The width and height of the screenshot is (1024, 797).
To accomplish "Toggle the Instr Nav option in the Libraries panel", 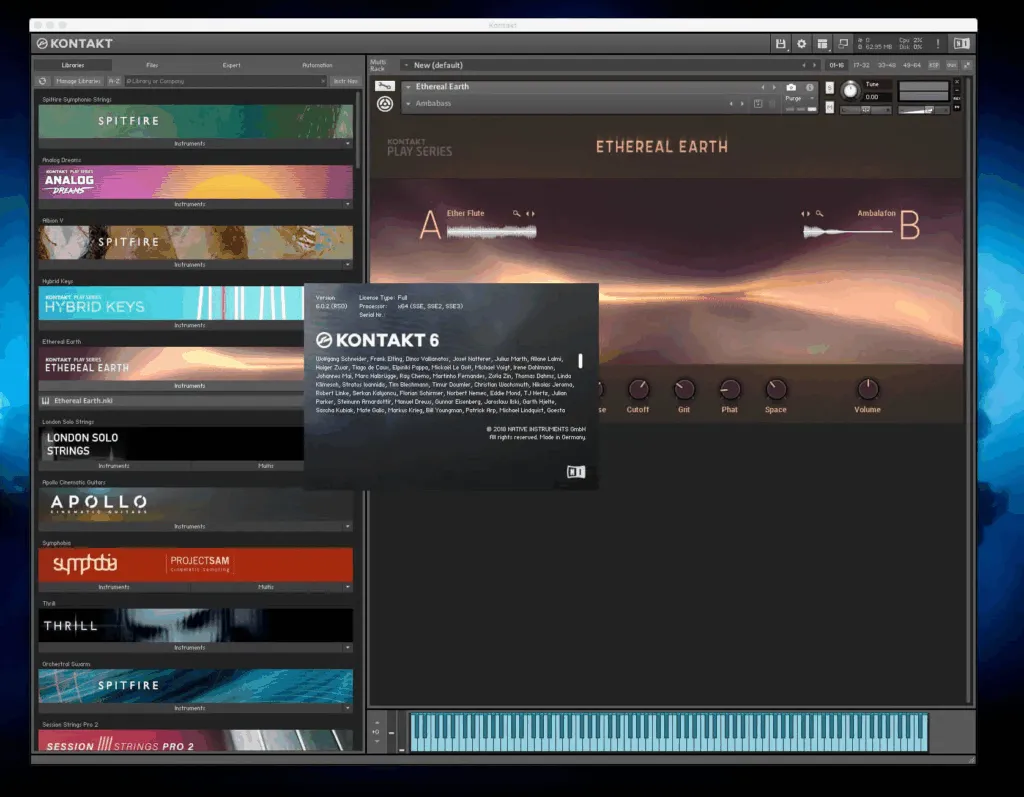I will point(346,80).
